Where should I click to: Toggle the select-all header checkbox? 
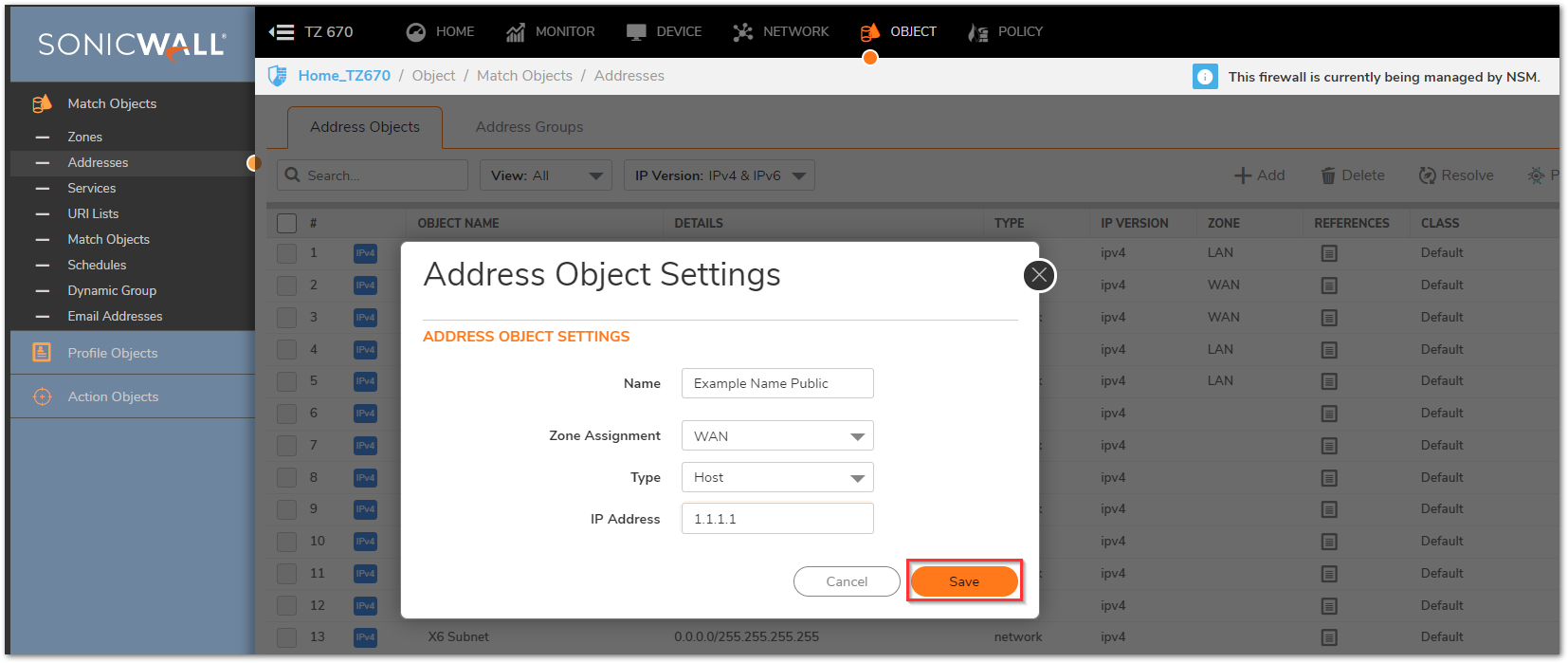click(x=286, y=223)
